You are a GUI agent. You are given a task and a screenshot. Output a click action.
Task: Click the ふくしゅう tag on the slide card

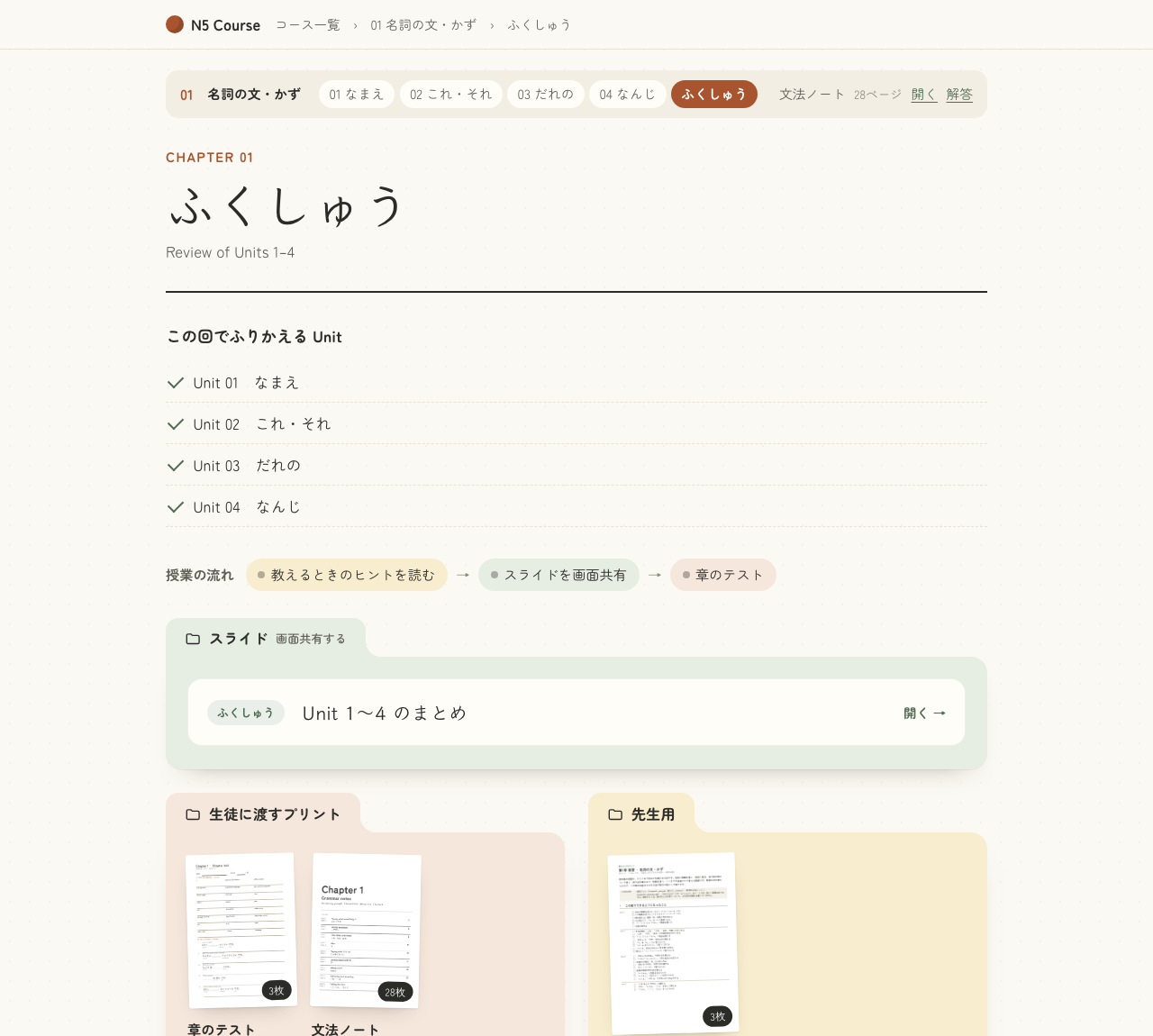(x=246, y=713)
